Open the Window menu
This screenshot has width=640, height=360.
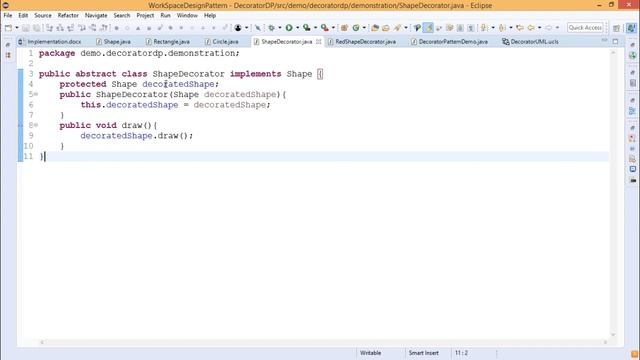coord(187,15)
